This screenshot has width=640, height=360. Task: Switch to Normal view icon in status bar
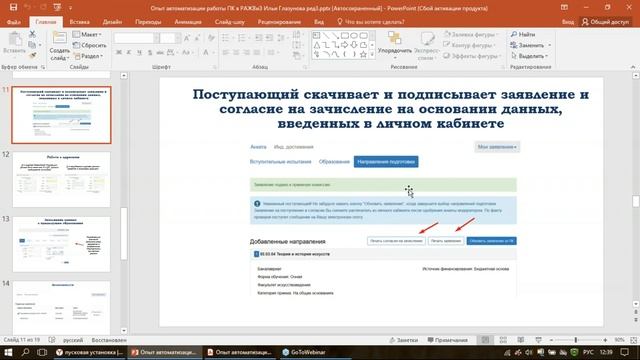485,340
